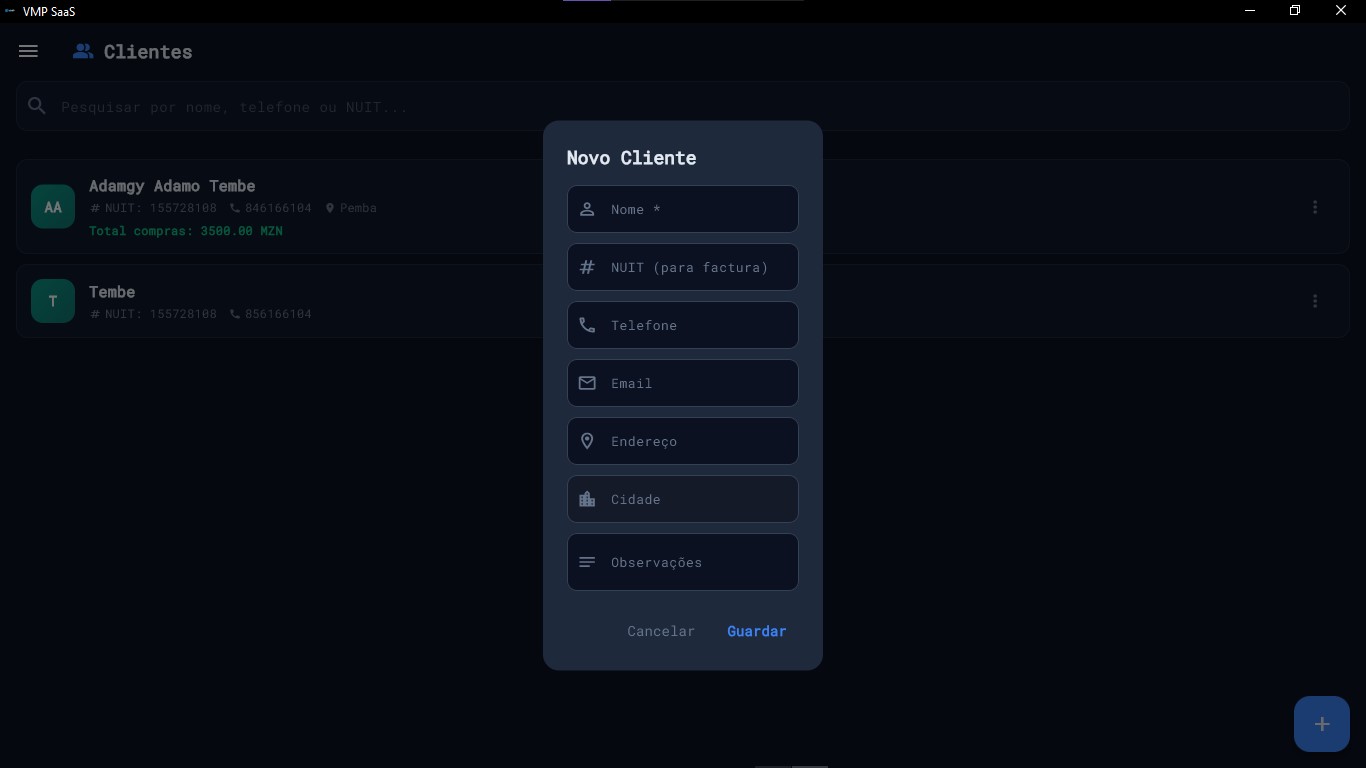Click the Clientes page title
Viewport: 1366px width, 768px height.
click(148, 52)
